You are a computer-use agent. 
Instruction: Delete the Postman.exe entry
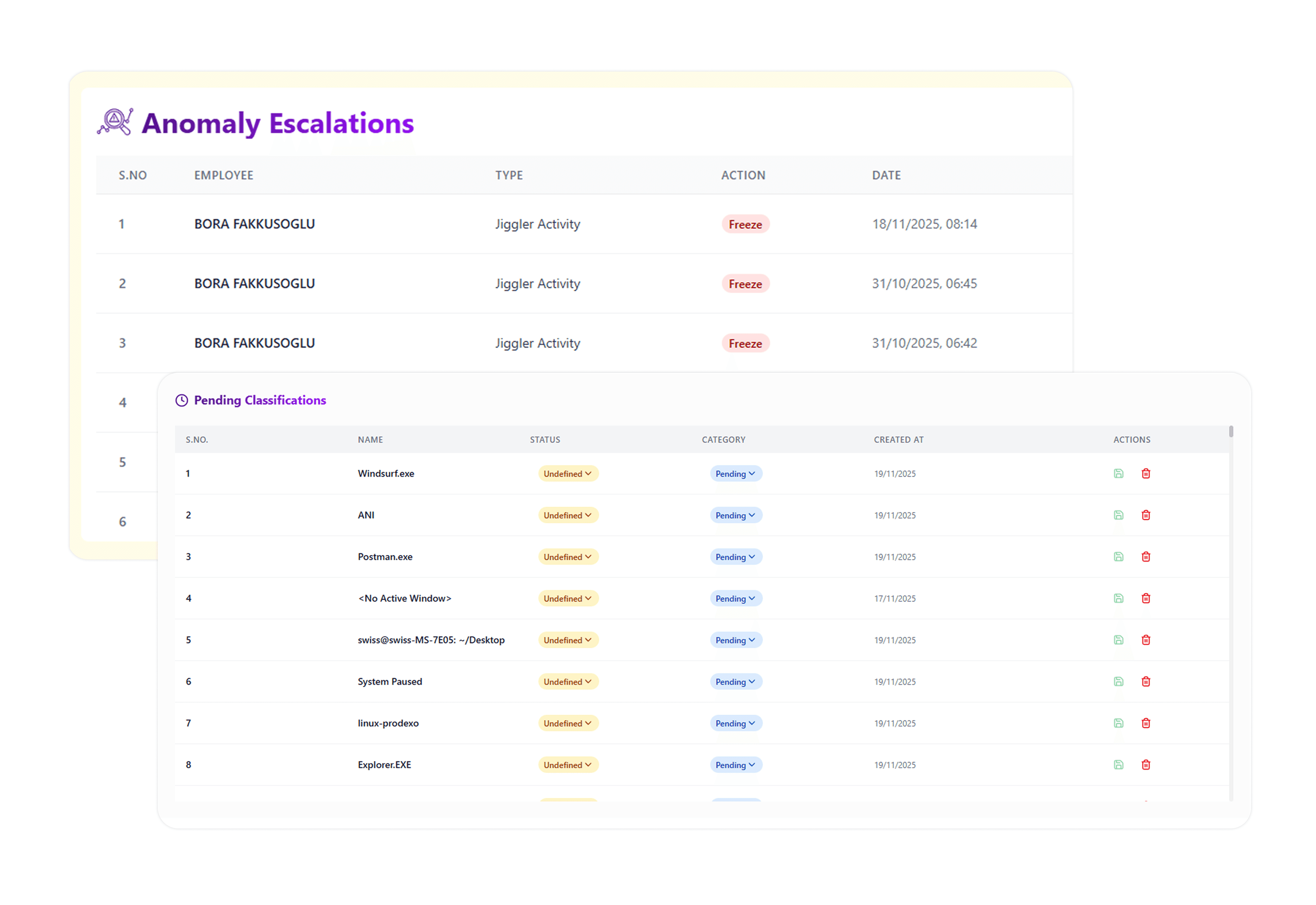point(1146,556)
